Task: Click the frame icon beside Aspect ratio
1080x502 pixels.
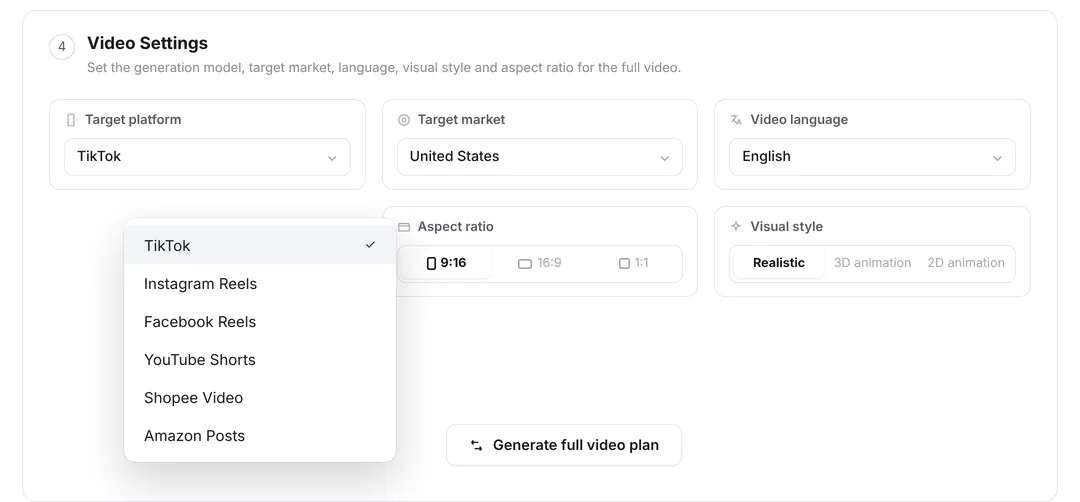Action: pos(404,227)
